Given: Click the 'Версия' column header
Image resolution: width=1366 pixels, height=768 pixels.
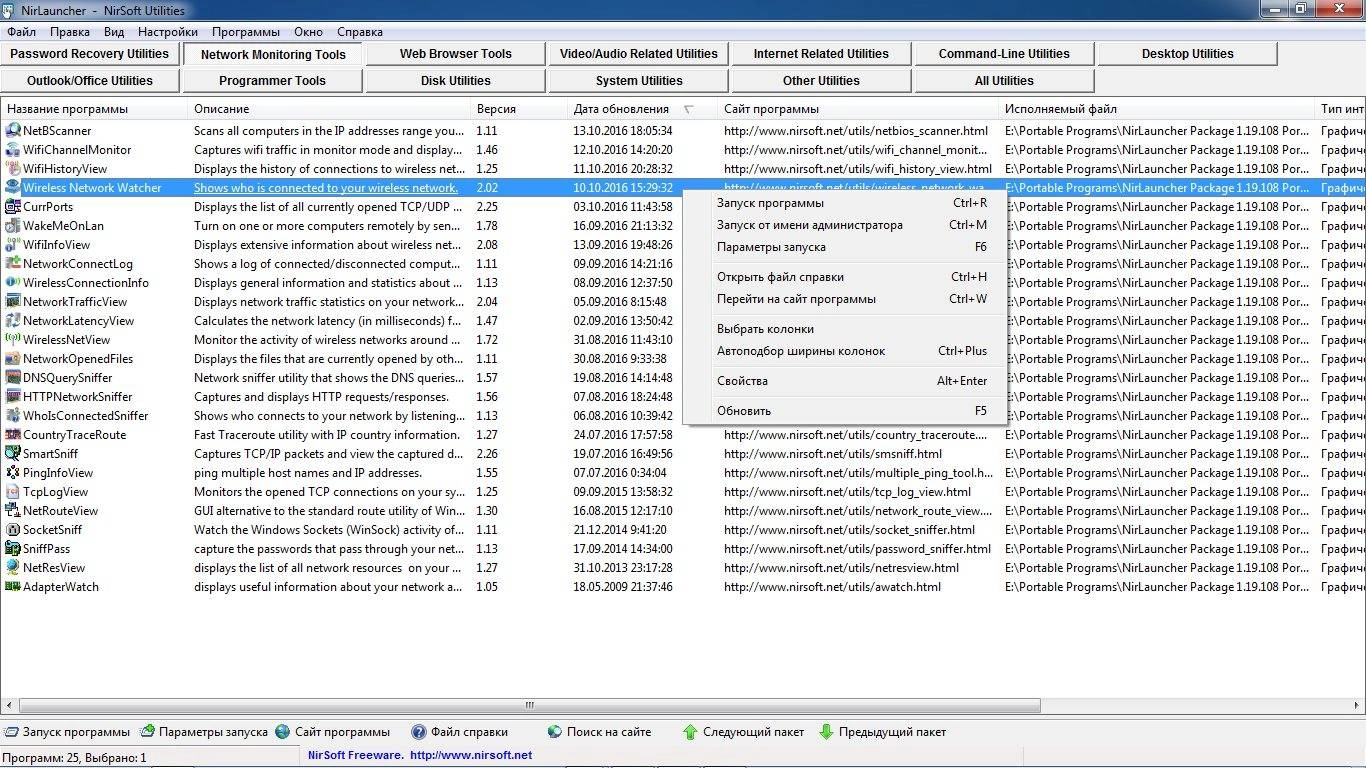Looking at the screenshot, I should 518,108.
